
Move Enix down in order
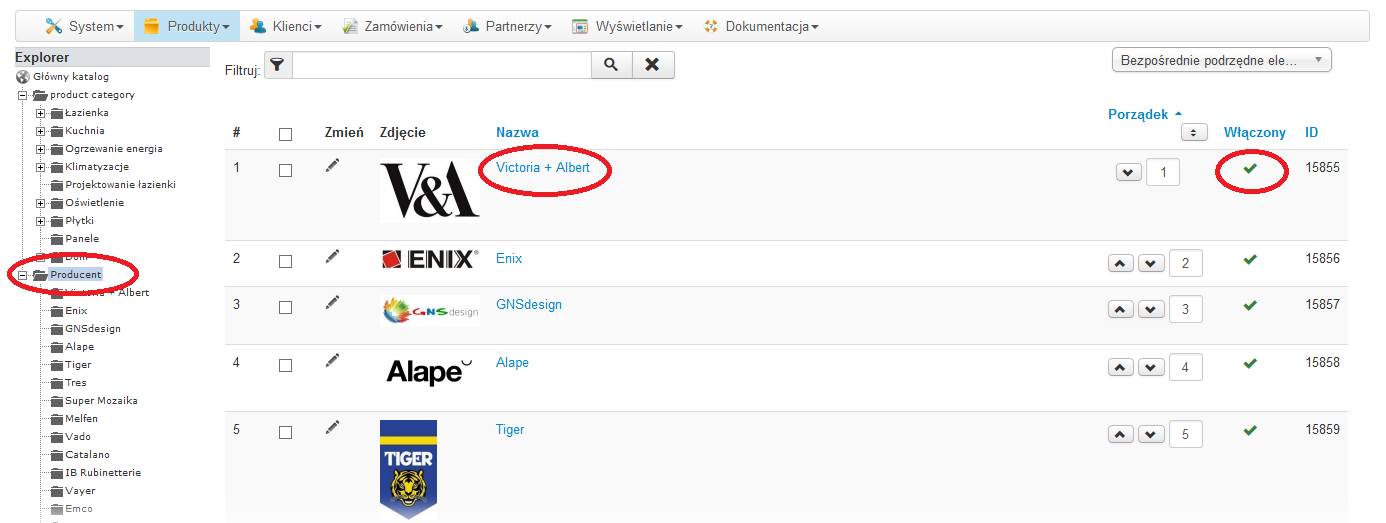pos(1151,263)
